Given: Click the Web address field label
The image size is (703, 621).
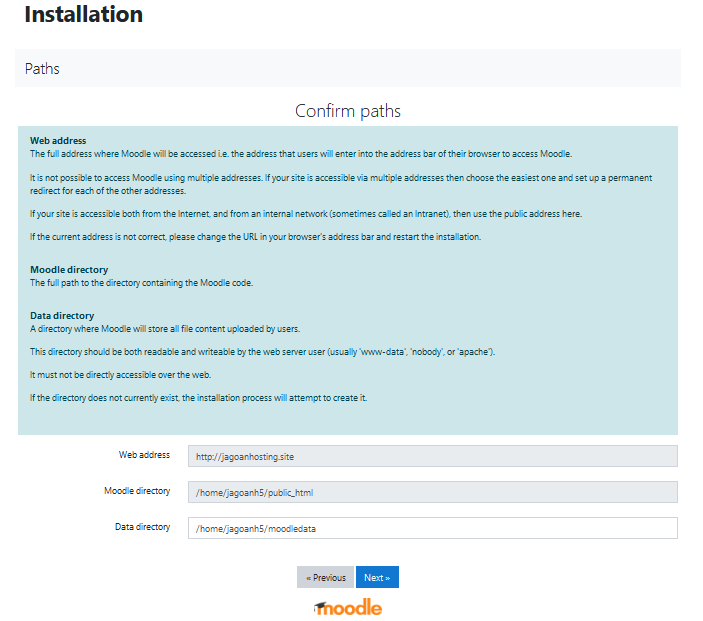Looking at the screenshot, I should pyautogui.click(x=144, y=455).
